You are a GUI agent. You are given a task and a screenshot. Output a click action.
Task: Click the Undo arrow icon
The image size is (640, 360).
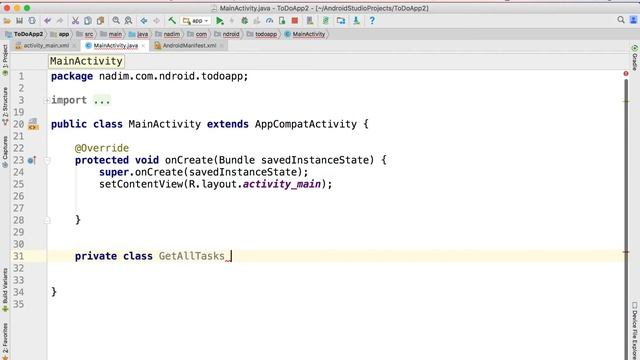(48, 21)
